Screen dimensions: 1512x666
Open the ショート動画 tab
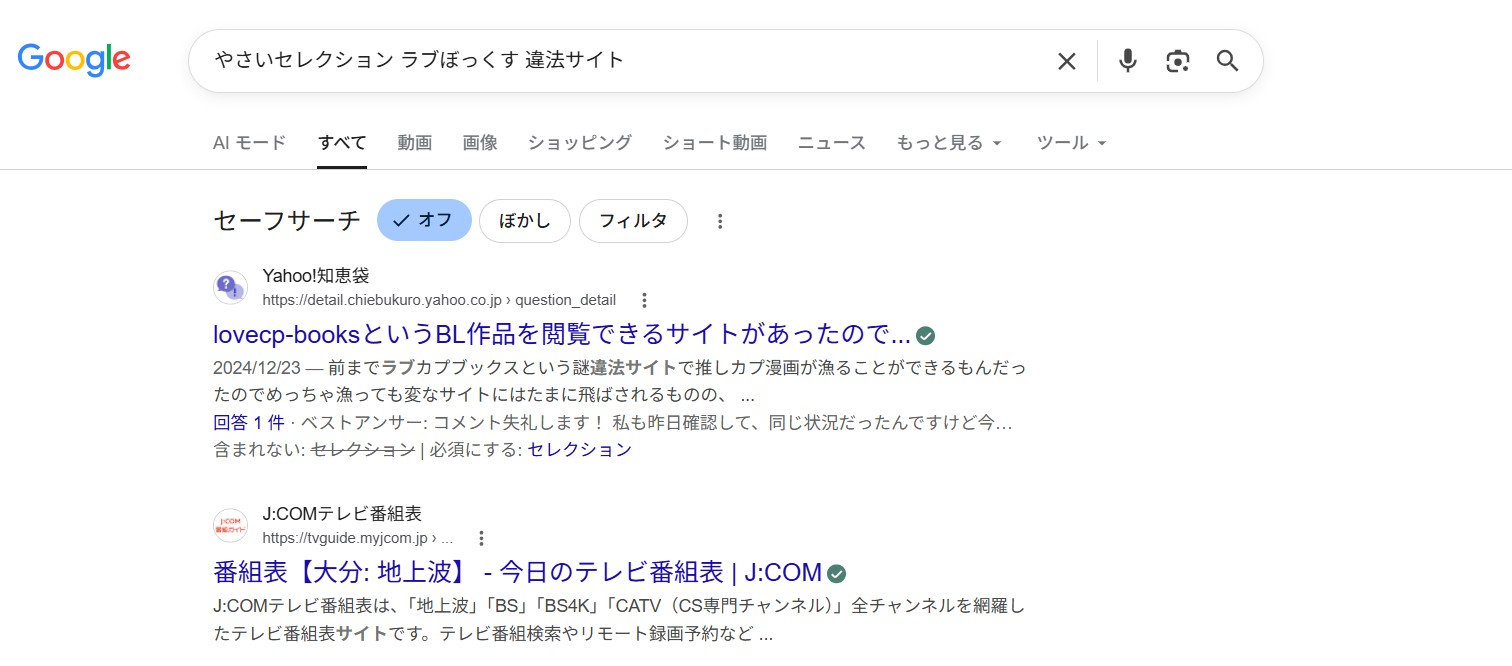click(715, 143)
